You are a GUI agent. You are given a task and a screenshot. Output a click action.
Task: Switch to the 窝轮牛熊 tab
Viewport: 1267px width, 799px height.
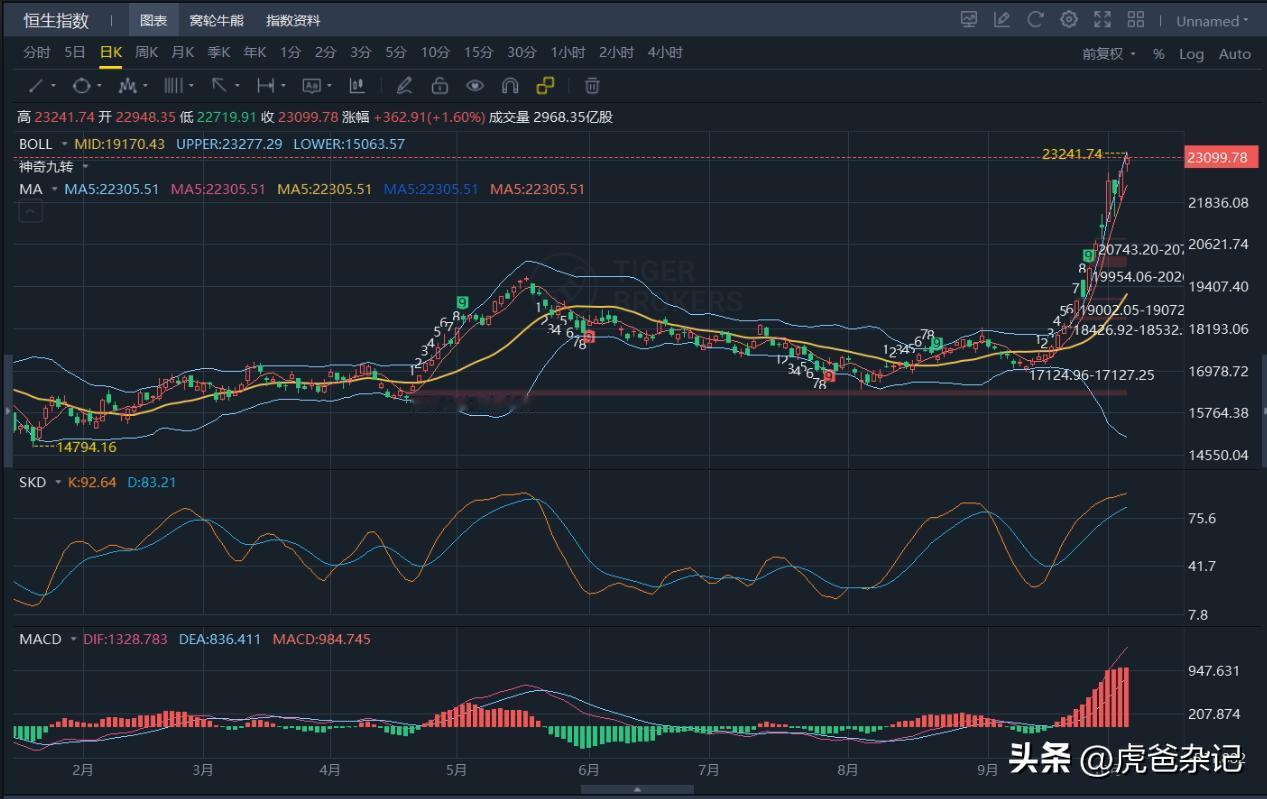(x=216, y=20)
